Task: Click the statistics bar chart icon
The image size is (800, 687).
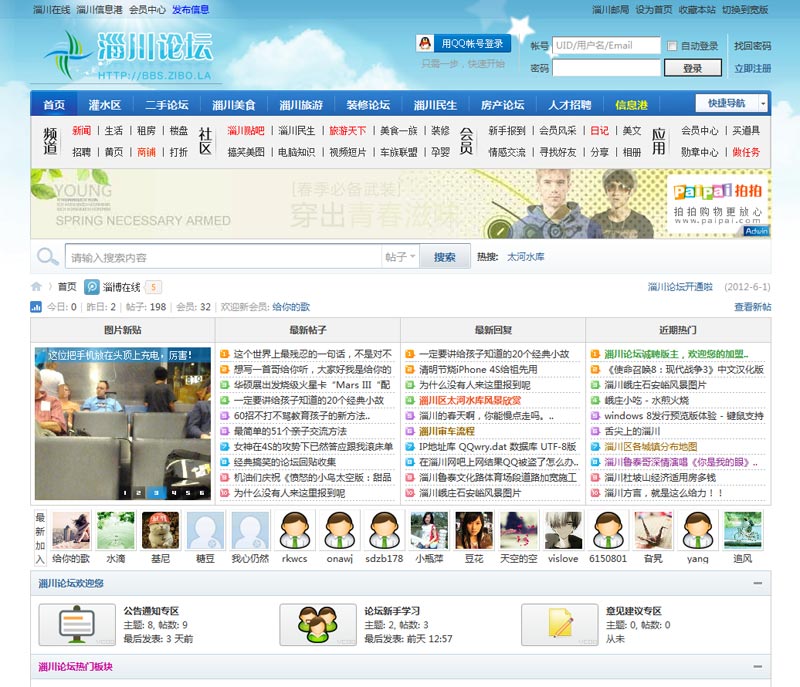Action: [36, 307]
